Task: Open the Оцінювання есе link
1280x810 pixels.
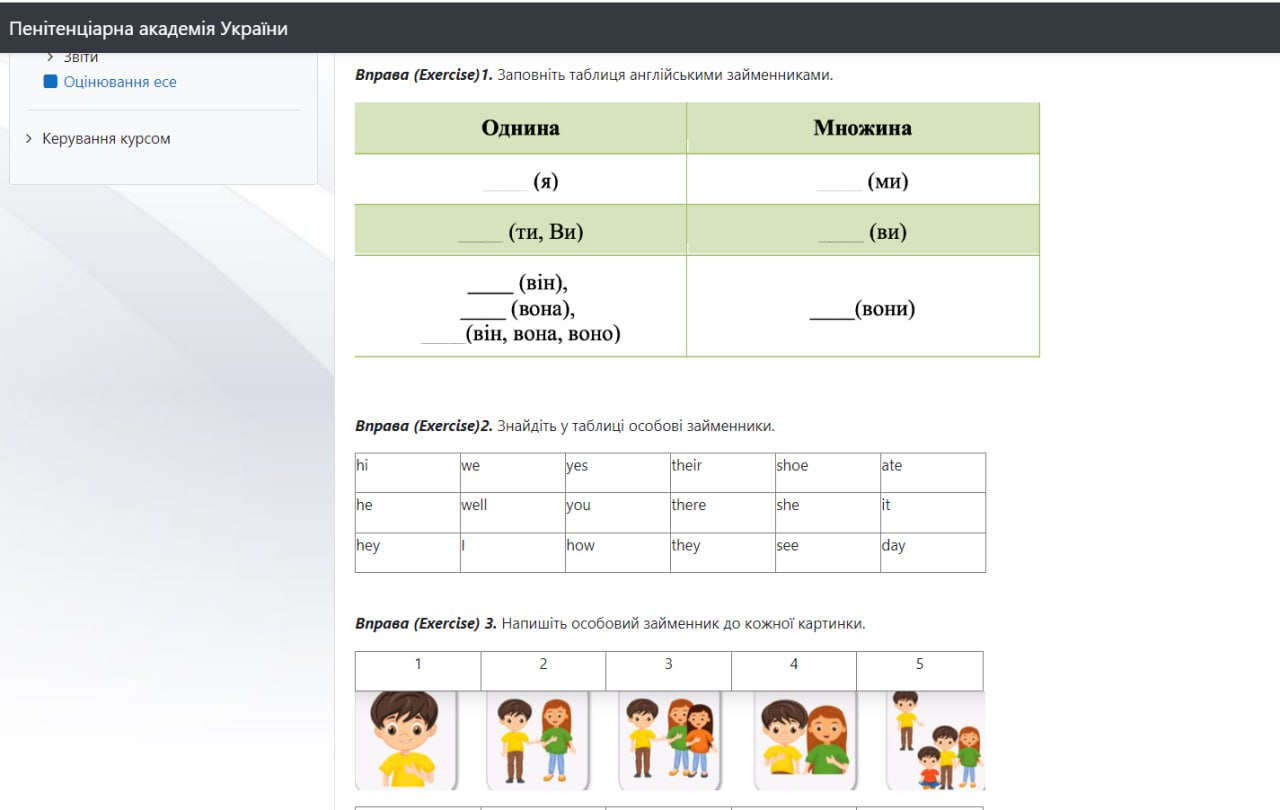Action: click(120, 82)
